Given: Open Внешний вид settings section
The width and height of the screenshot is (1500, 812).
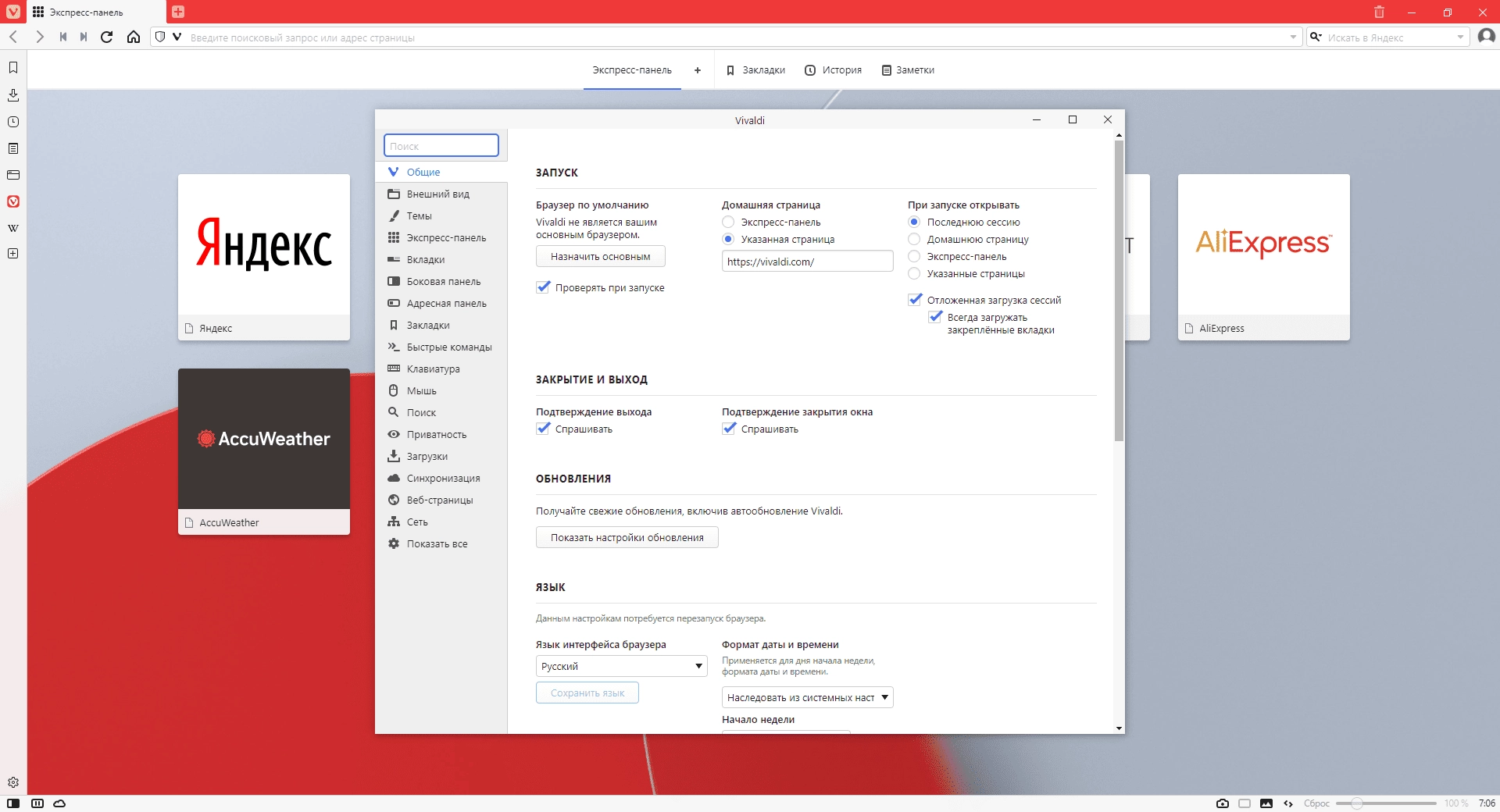Looking at the screenshot, I should tap(441, 194).
